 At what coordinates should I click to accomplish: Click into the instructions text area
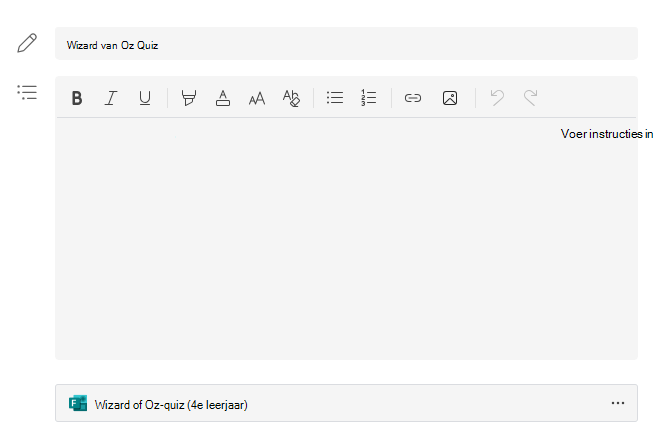click(346, 238)
